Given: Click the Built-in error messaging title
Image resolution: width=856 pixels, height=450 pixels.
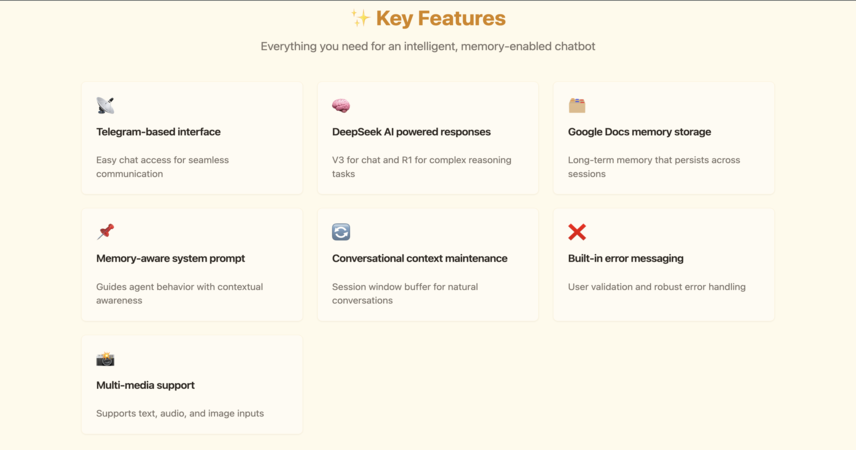Looking at the screenshot, I should [626, 258].
